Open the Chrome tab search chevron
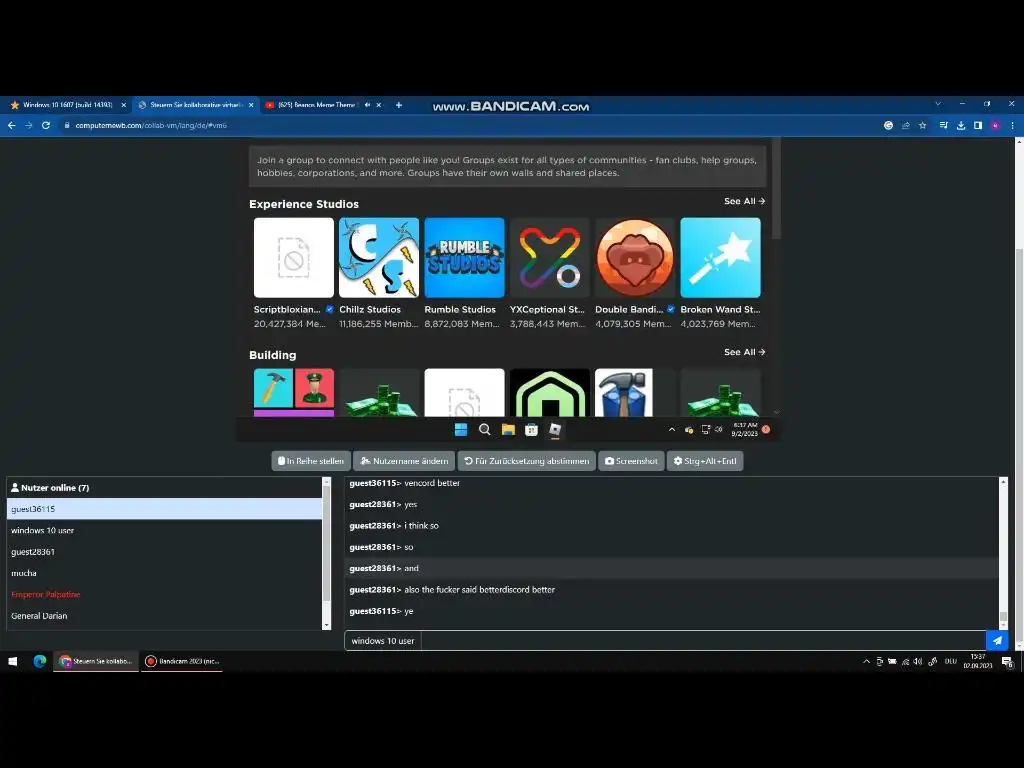Image resolution: width=1024 pixels, height=768 pixels. pyautogui.click(x=938, y=104)
